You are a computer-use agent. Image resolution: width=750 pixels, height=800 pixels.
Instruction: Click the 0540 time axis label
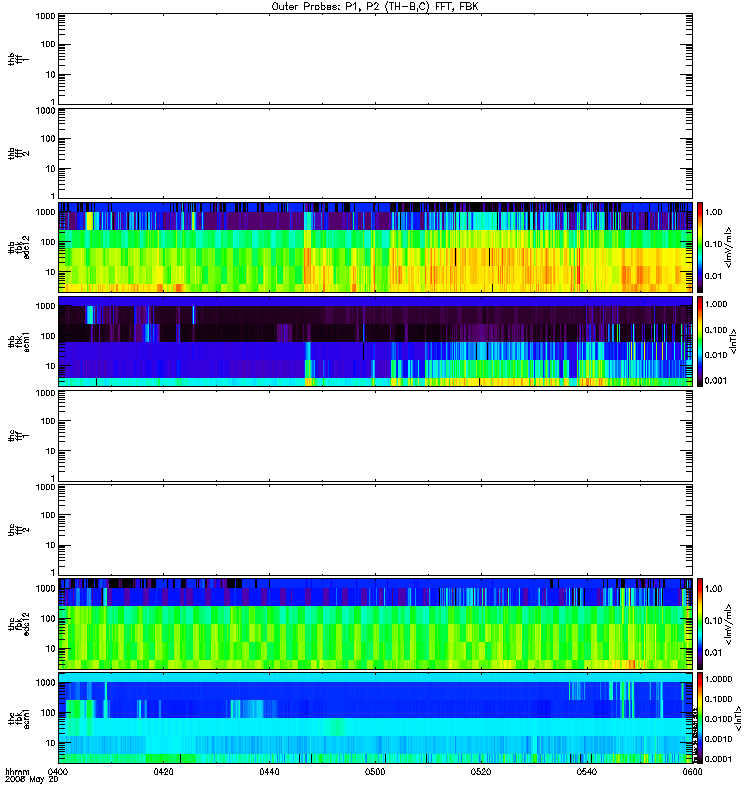point(586,772)
